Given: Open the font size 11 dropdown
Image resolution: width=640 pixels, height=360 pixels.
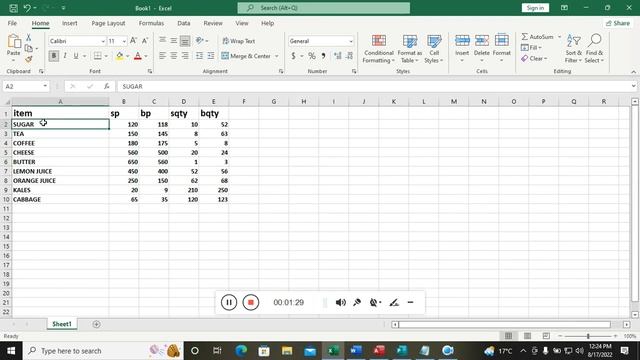Looking at the screenshot, I should tap(124, 41).
